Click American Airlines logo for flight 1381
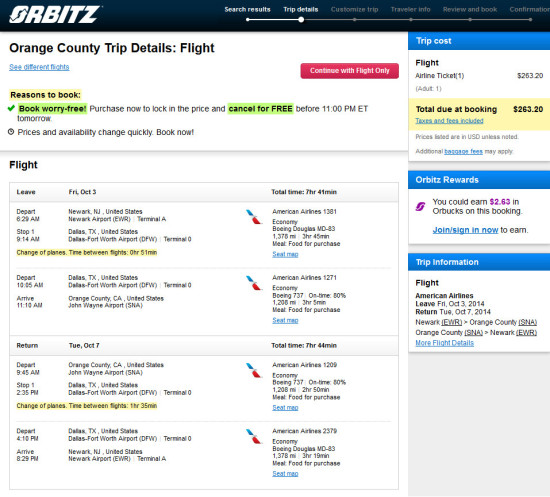The image size is (550, 497). pyautogui.click(x=254, y=216)
